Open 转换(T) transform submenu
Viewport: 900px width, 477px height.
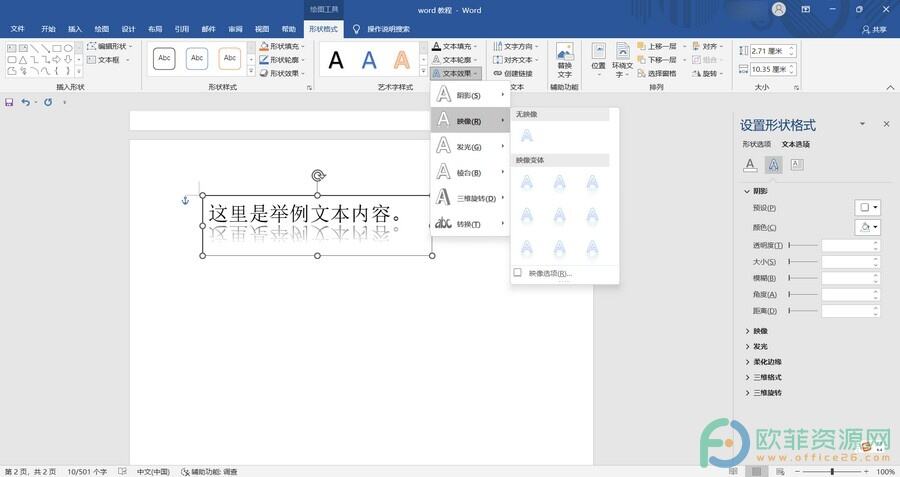tap(470, 223)
